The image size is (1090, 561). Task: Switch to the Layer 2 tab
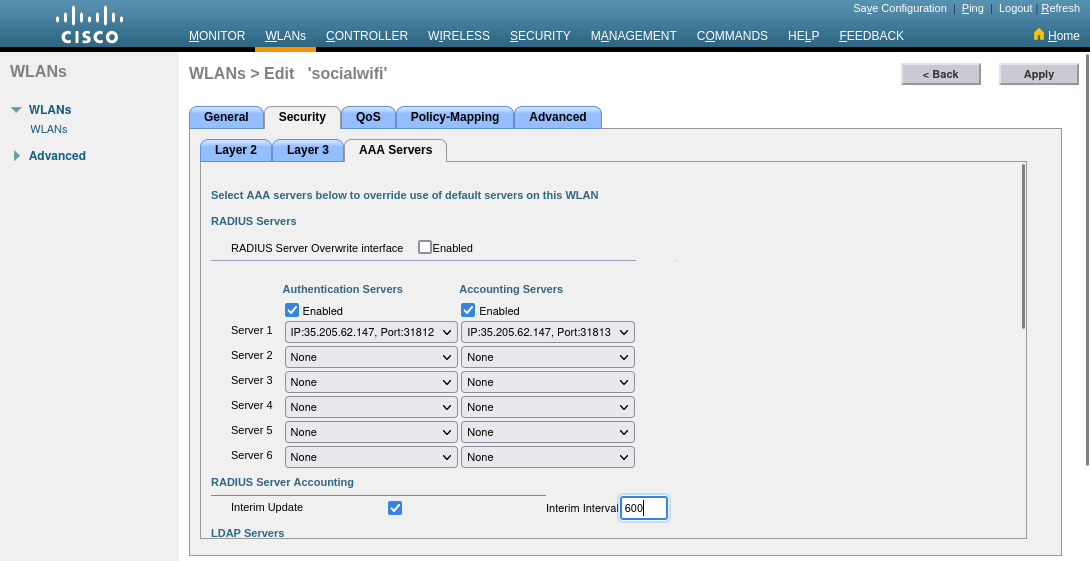[236, 150]
